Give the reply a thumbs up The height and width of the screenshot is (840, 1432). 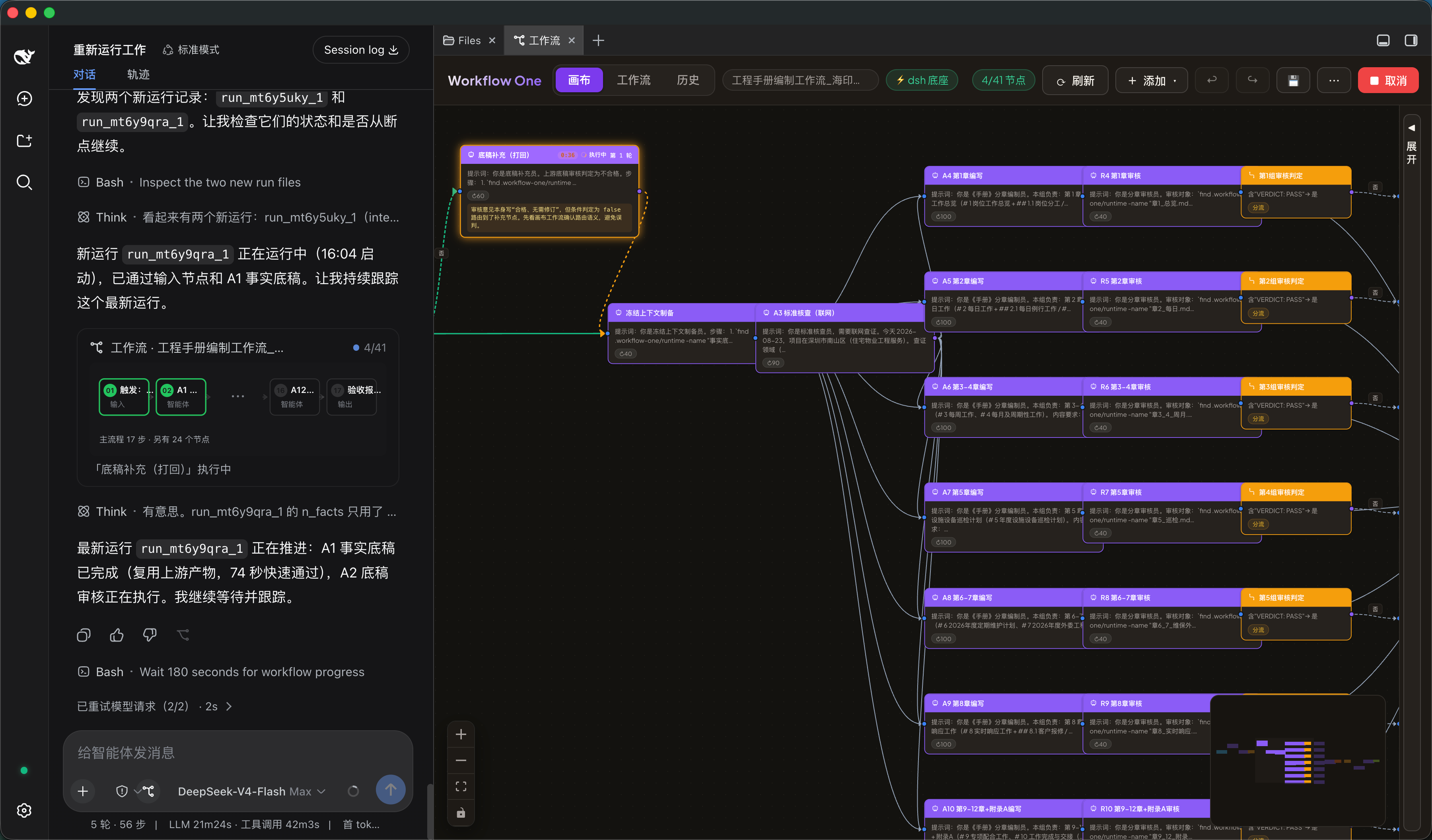pos(117,635)
